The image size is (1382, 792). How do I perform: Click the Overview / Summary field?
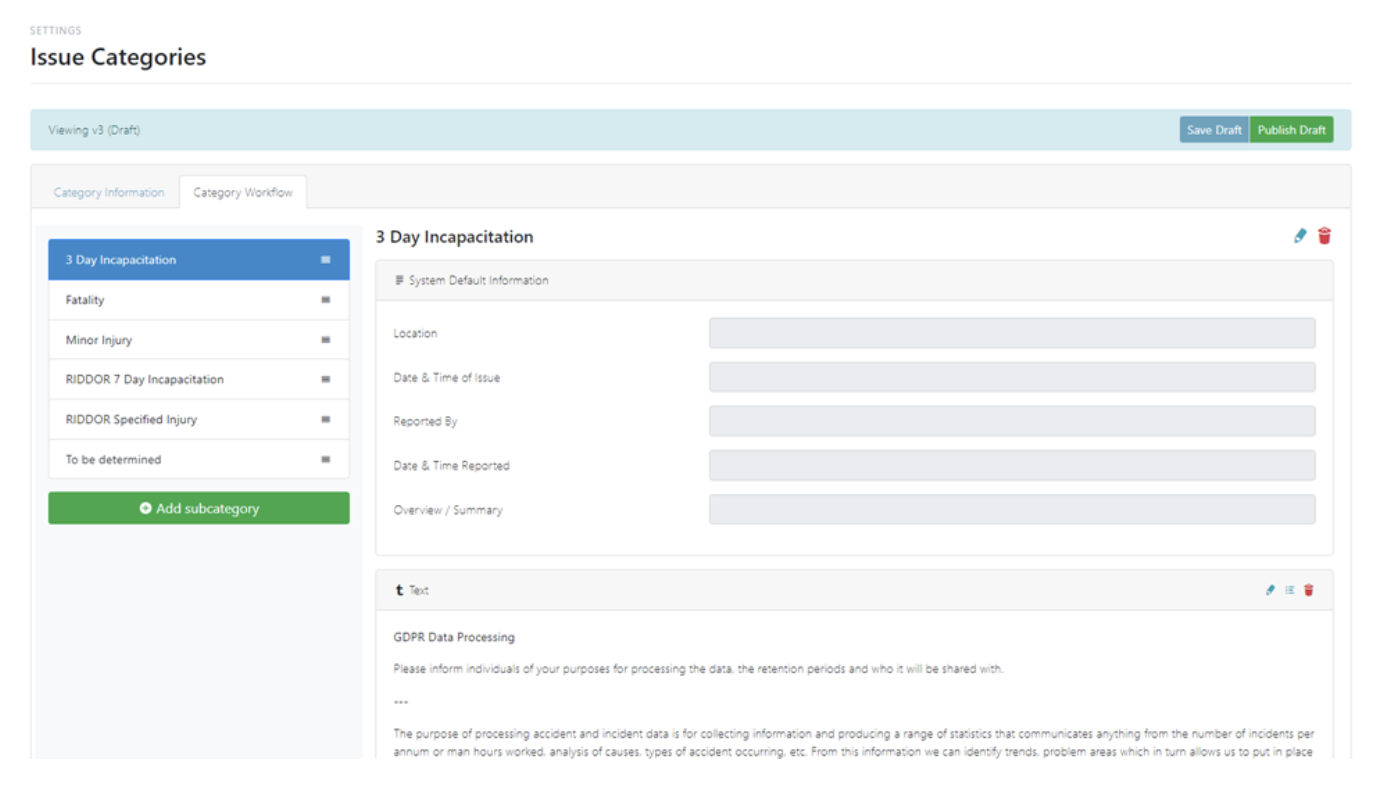[1012, 510]
